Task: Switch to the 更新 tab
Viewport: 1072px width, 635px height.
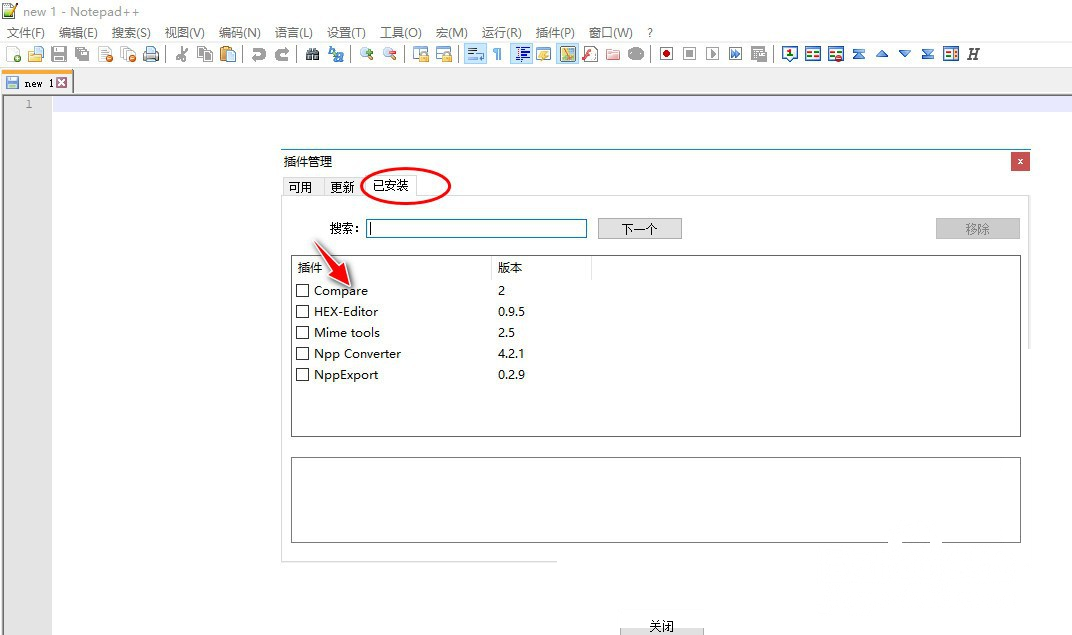Action: (342, 187)
